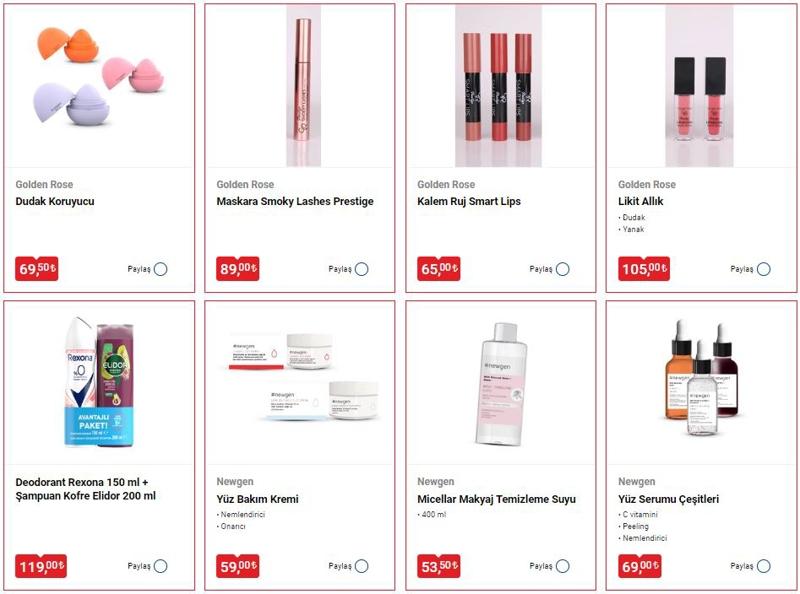
Task: Select Paylaş circle for Likit Allık
Action: click(x=764, y=269)
